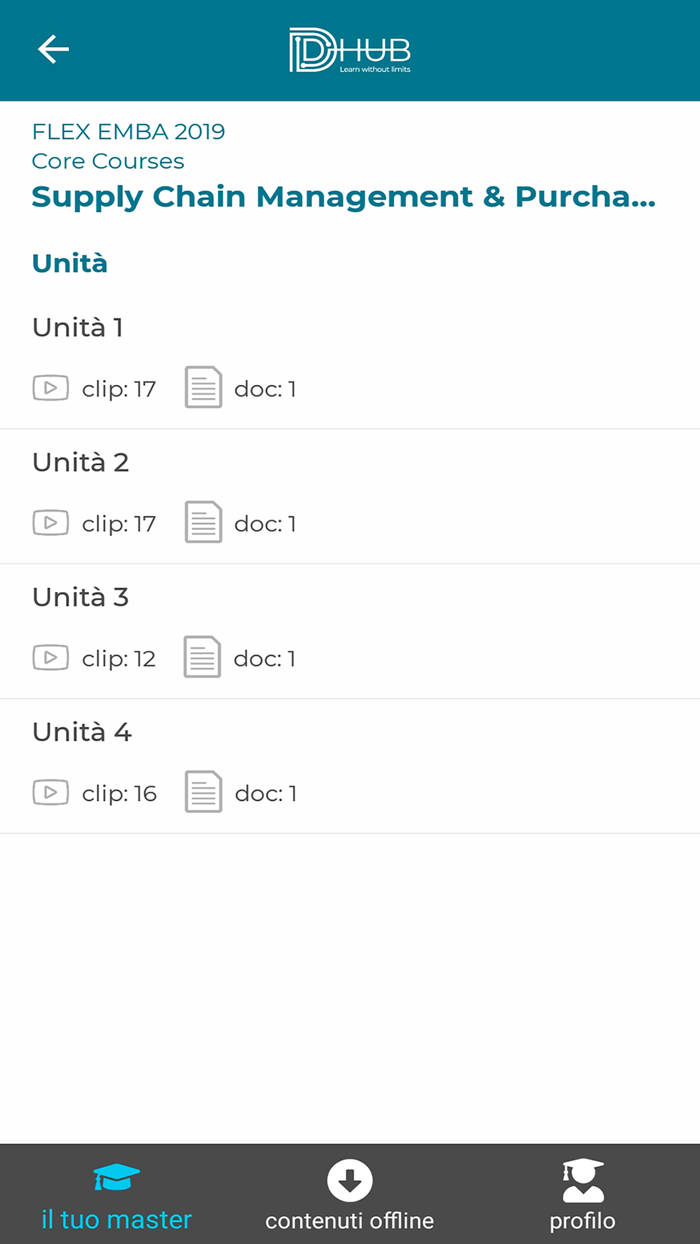Click the Supply Chain Management course title
The image size is (700, 1244).
pyautogui.click(x=345, y=196)
